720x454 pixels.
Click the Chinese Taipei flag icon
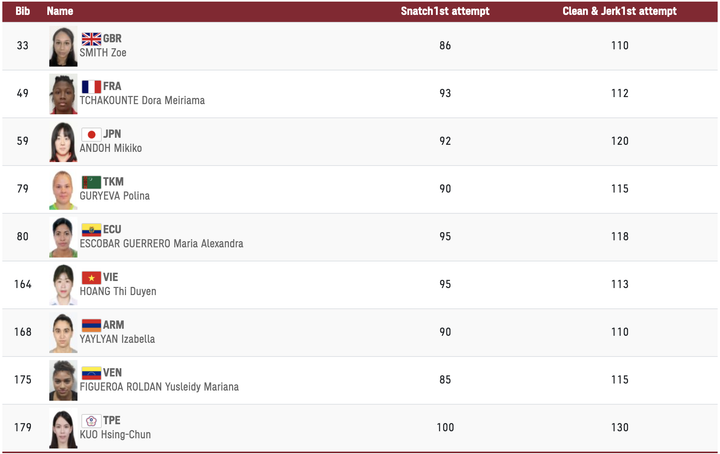coord(91,421)
